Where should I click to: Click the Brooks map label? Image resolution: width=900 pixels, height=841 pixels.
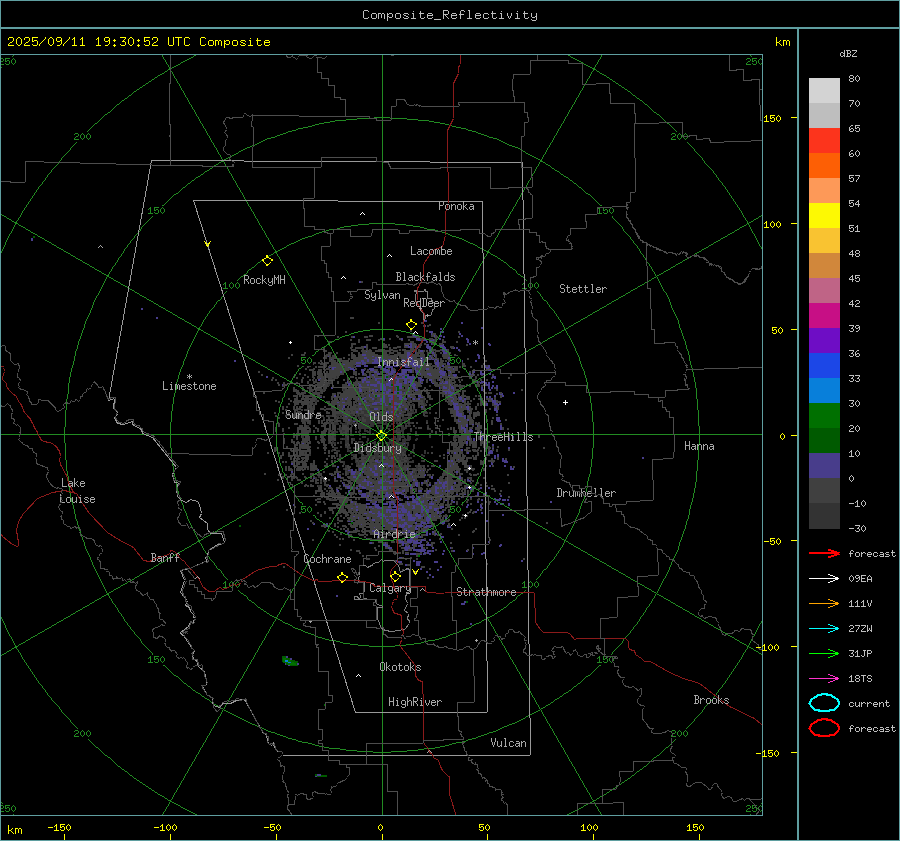coord(711,700)
